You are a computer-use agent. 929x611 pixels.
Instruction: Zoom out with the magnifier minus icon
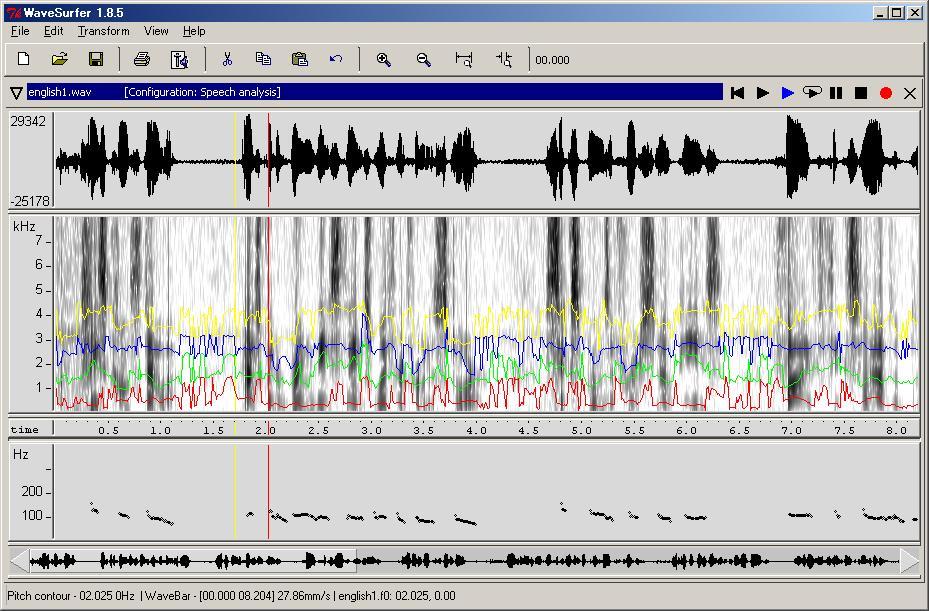point(424,60)
